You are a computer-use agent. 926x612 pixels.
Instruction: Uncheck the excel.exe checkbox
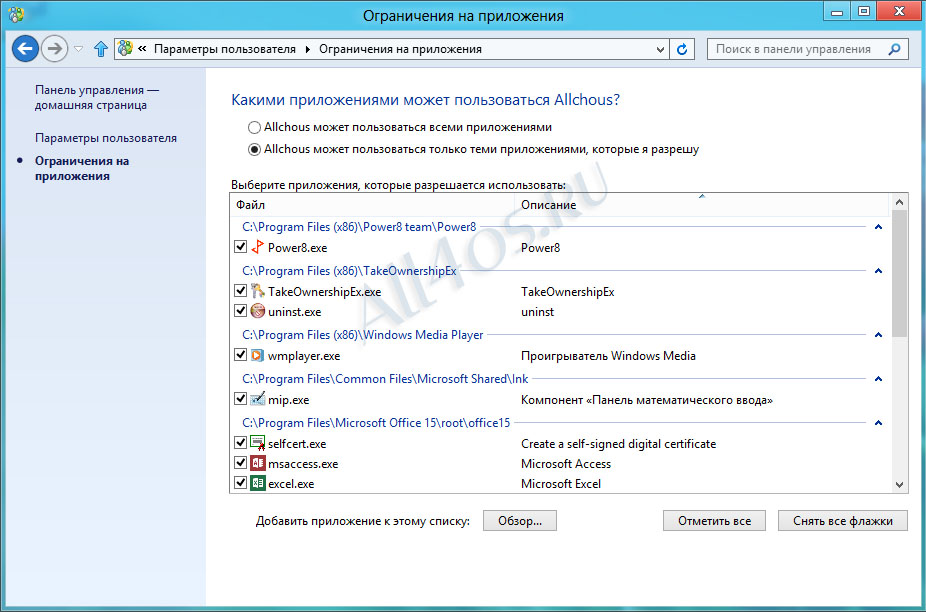240,482
